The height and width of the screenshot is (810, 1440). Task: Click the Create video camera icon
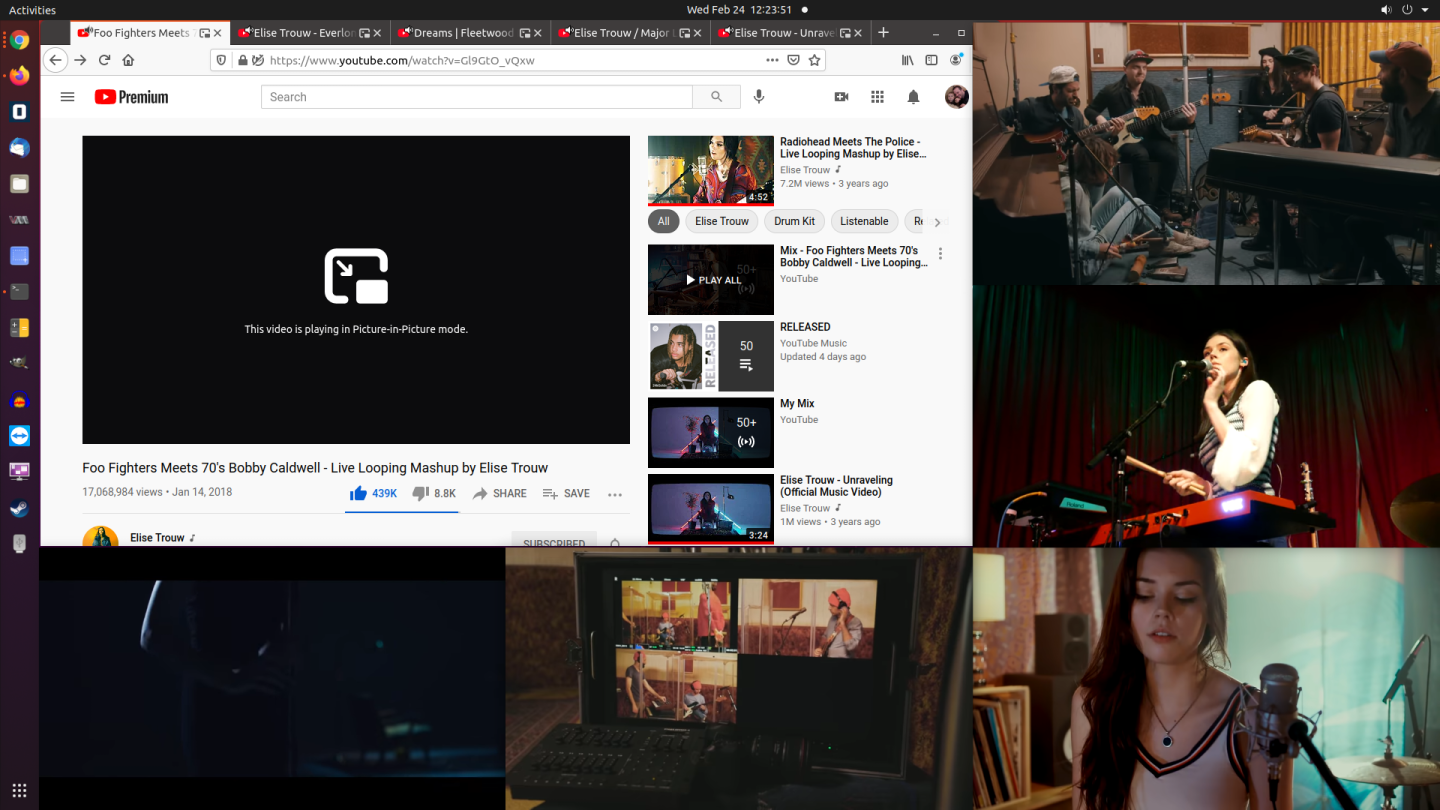click(841, 96)
